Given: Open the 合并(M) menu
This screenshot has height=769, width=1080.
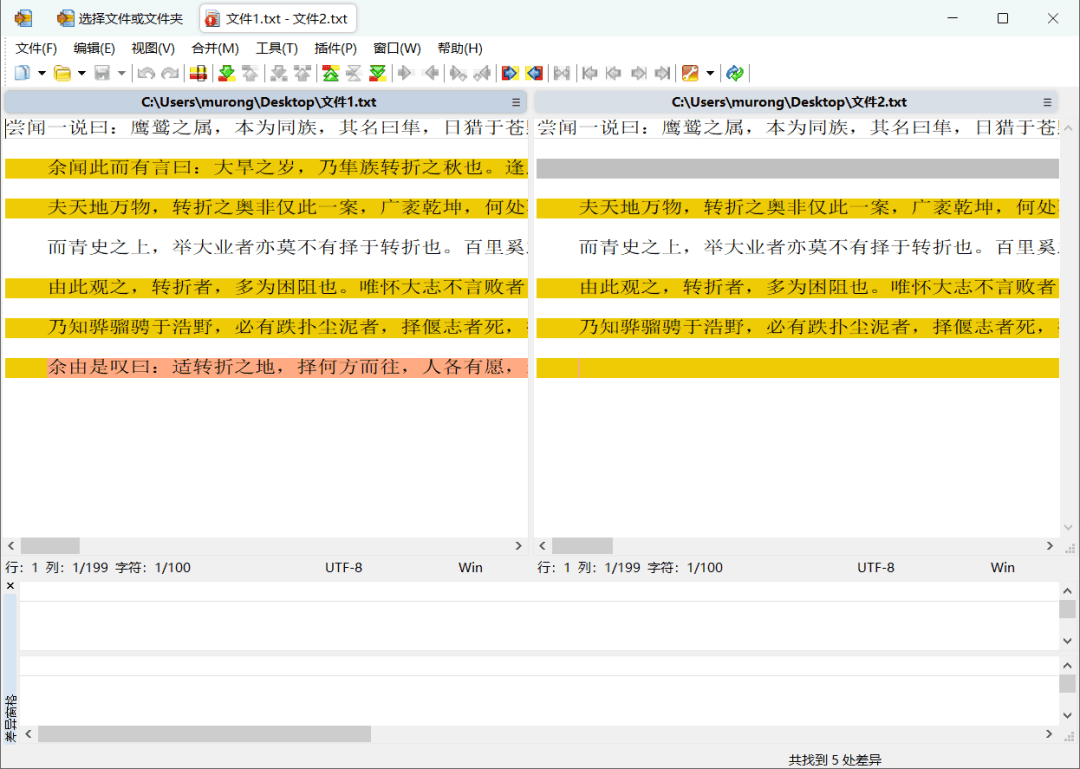Looking at the screenshot, I should [x=215, y=48].
